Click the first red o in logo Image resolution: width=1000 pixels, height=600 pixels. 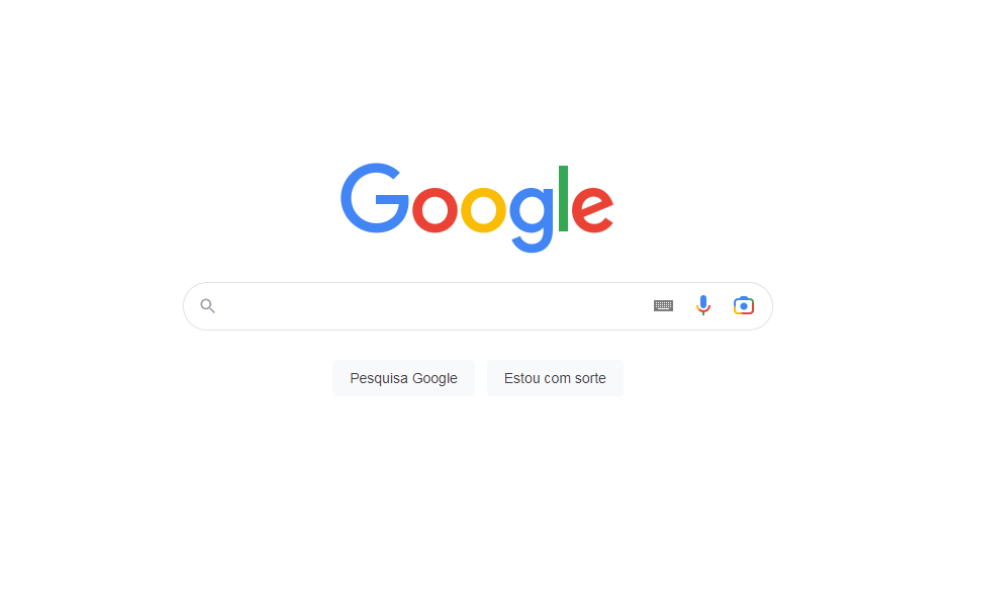435,209
